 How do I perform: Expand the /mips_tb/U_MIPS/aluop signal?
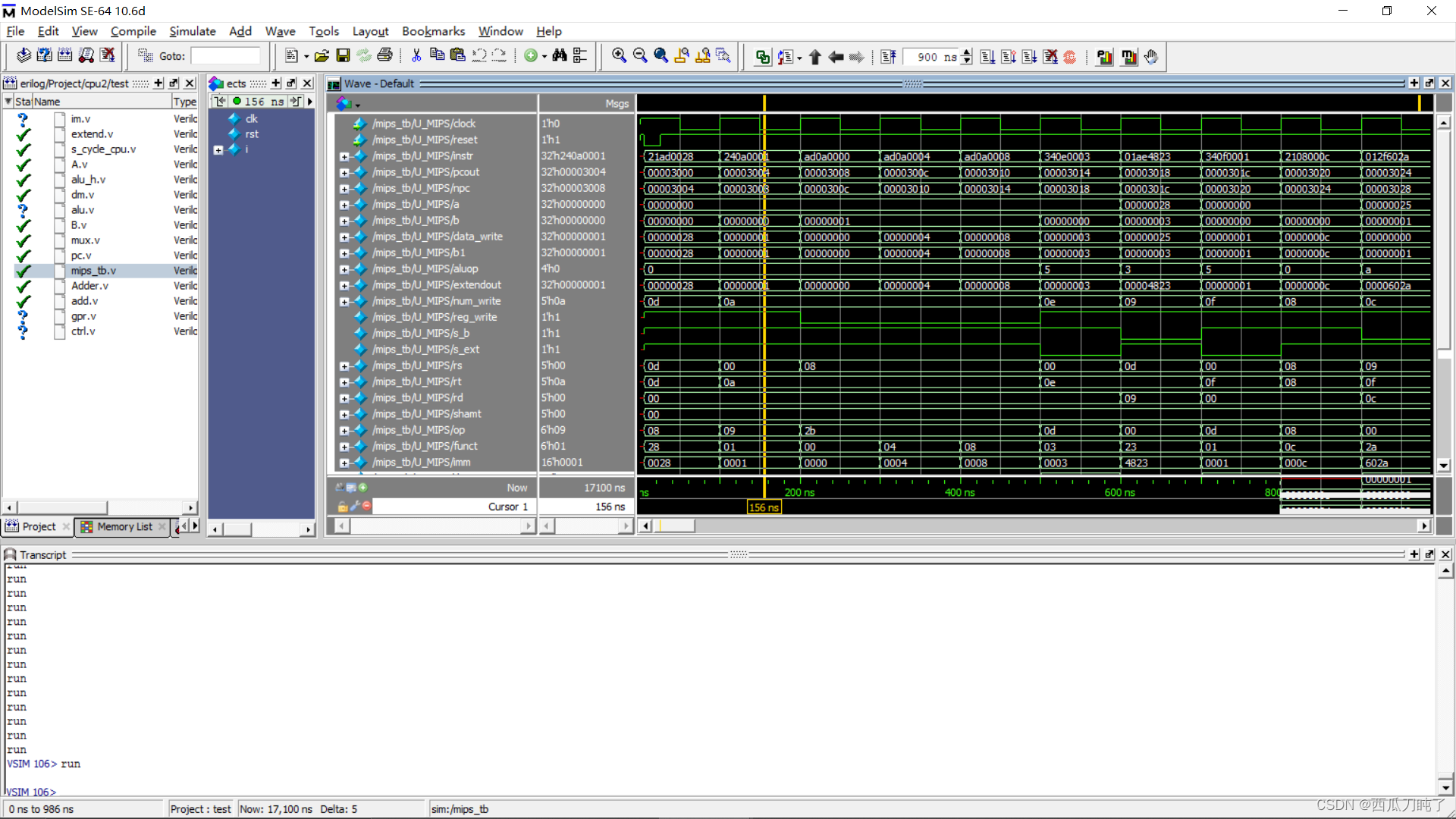tap(344, 269)
